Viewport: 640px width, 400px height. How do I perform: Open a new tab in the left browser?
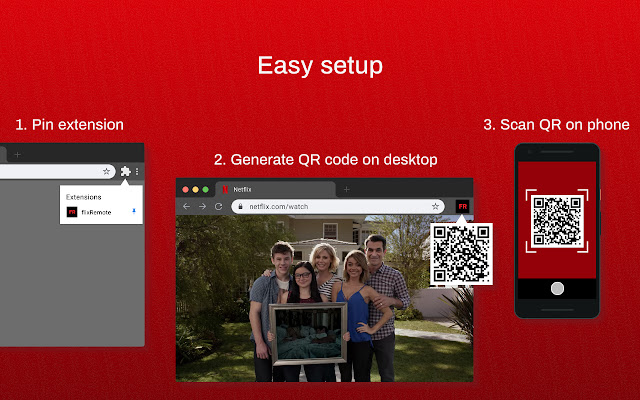17,154
